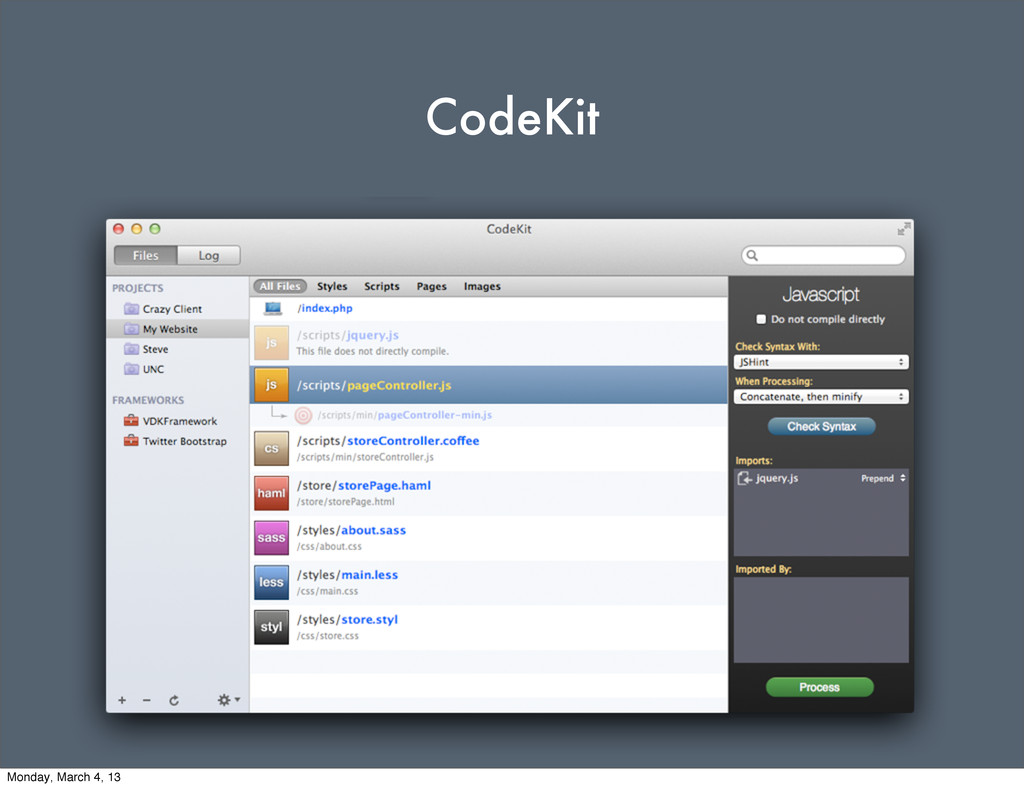
Task: Enable Do not compile directly checkbox
Action: click(x=761, y=319)
